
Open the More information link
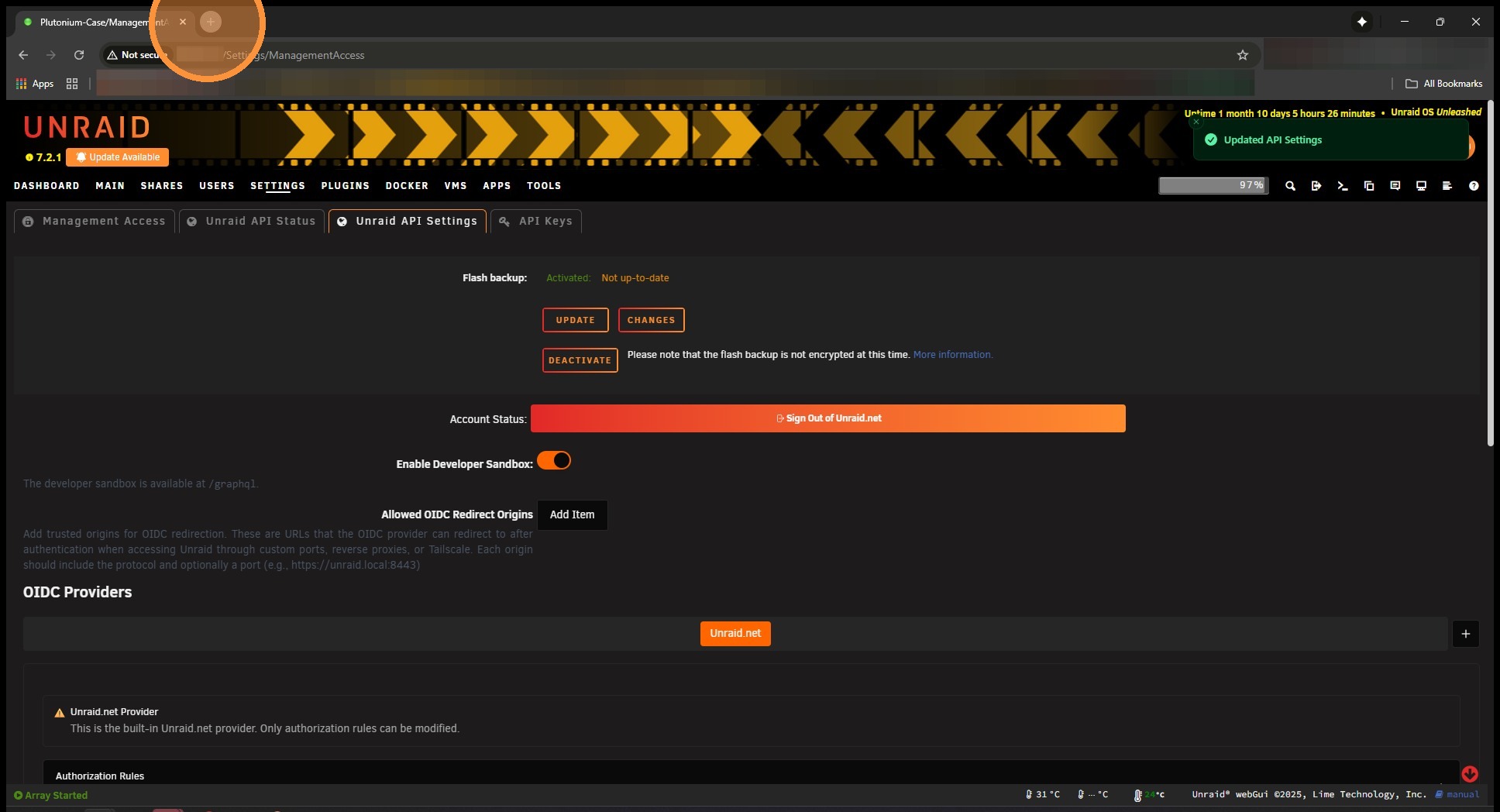pyautogui.click(x=953, y=355)
